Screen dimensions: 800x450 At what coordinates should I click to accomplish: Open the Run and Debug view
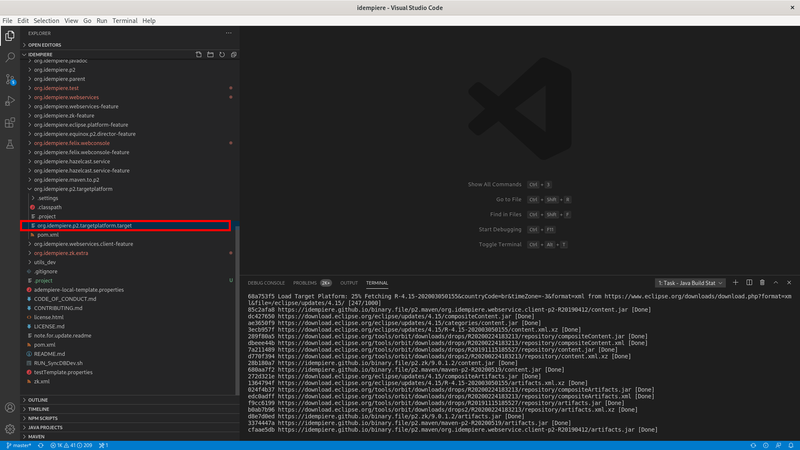(10, 101)
